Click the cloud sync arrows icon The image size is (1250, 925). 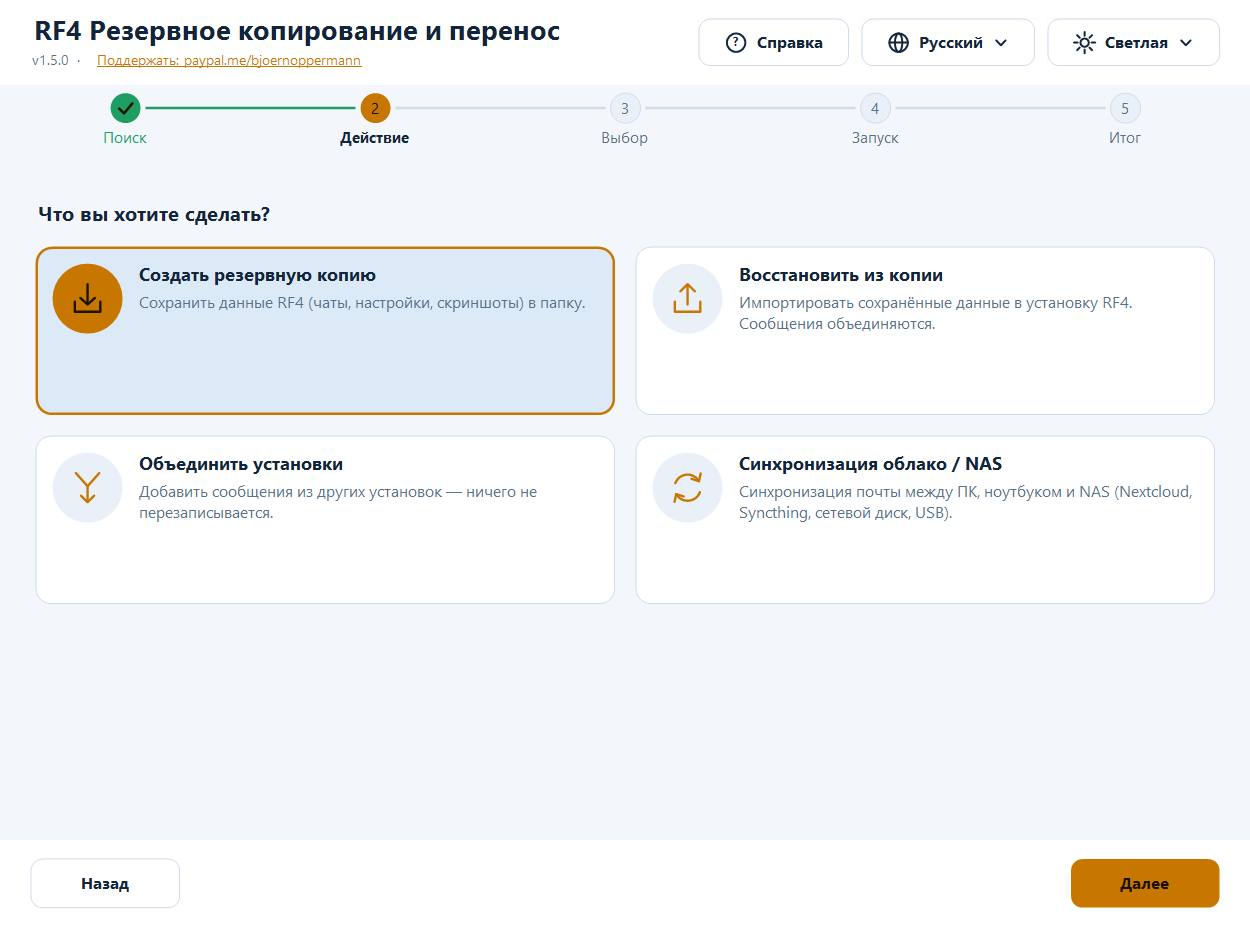[x=688, y=487]
